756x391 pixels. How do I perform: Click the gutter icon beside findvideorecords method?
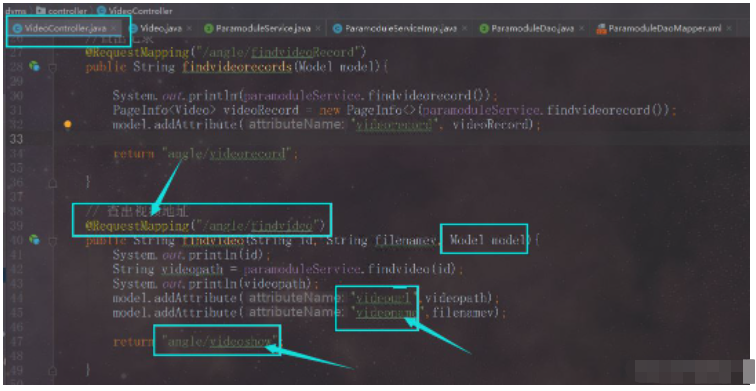pos(34,66)
